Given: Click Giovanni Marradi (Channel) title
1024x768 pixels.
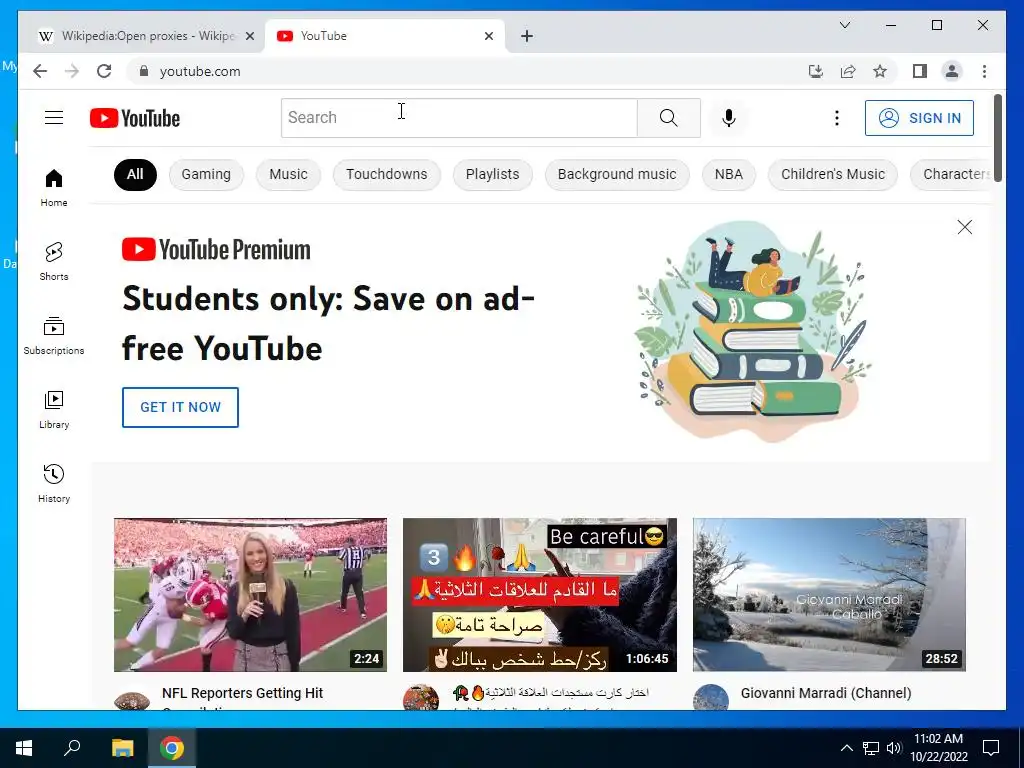Looking at the screenshot, I should tap(825, 694).
